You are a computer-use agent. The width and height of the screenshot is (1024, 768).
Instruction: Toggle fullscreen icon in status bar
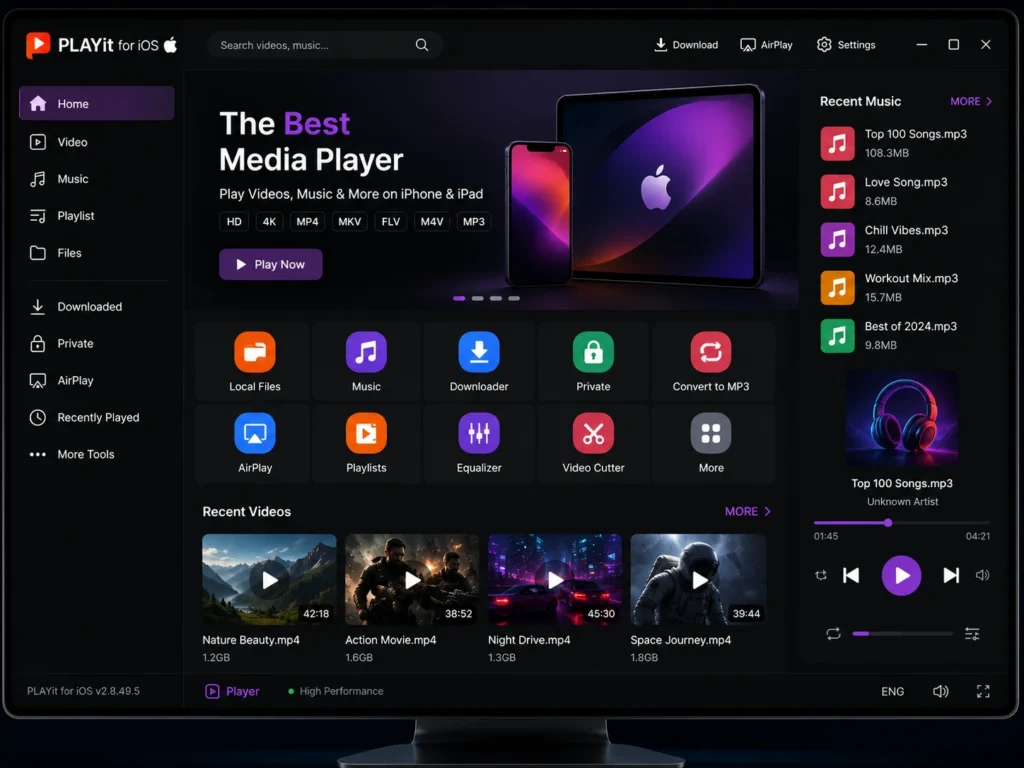tap(983, 691)
